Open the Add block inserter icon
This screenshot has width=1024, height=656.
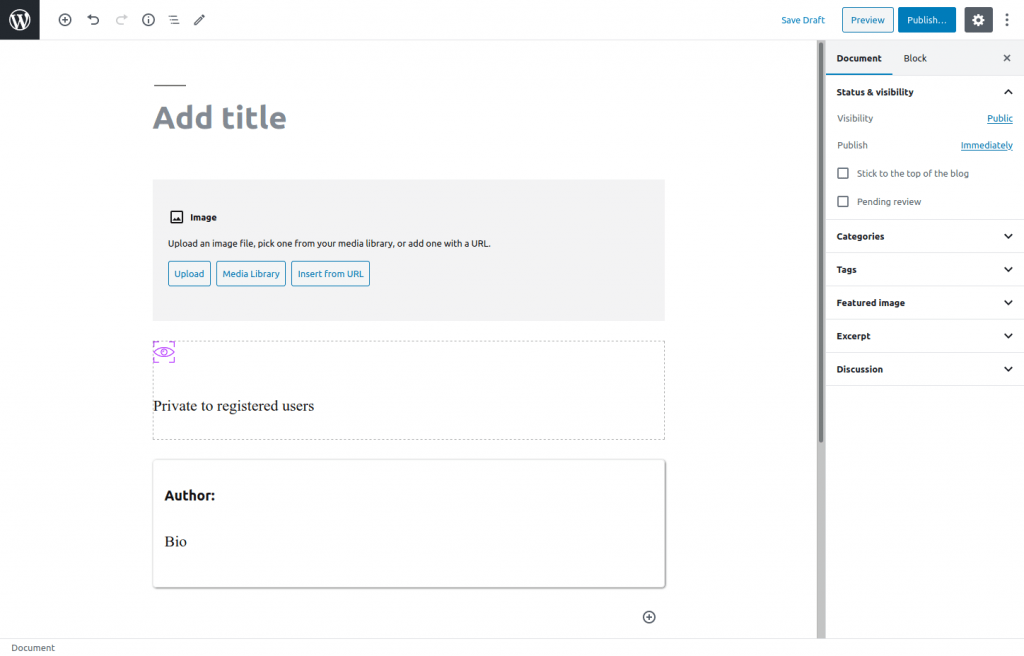pos(65,20)
